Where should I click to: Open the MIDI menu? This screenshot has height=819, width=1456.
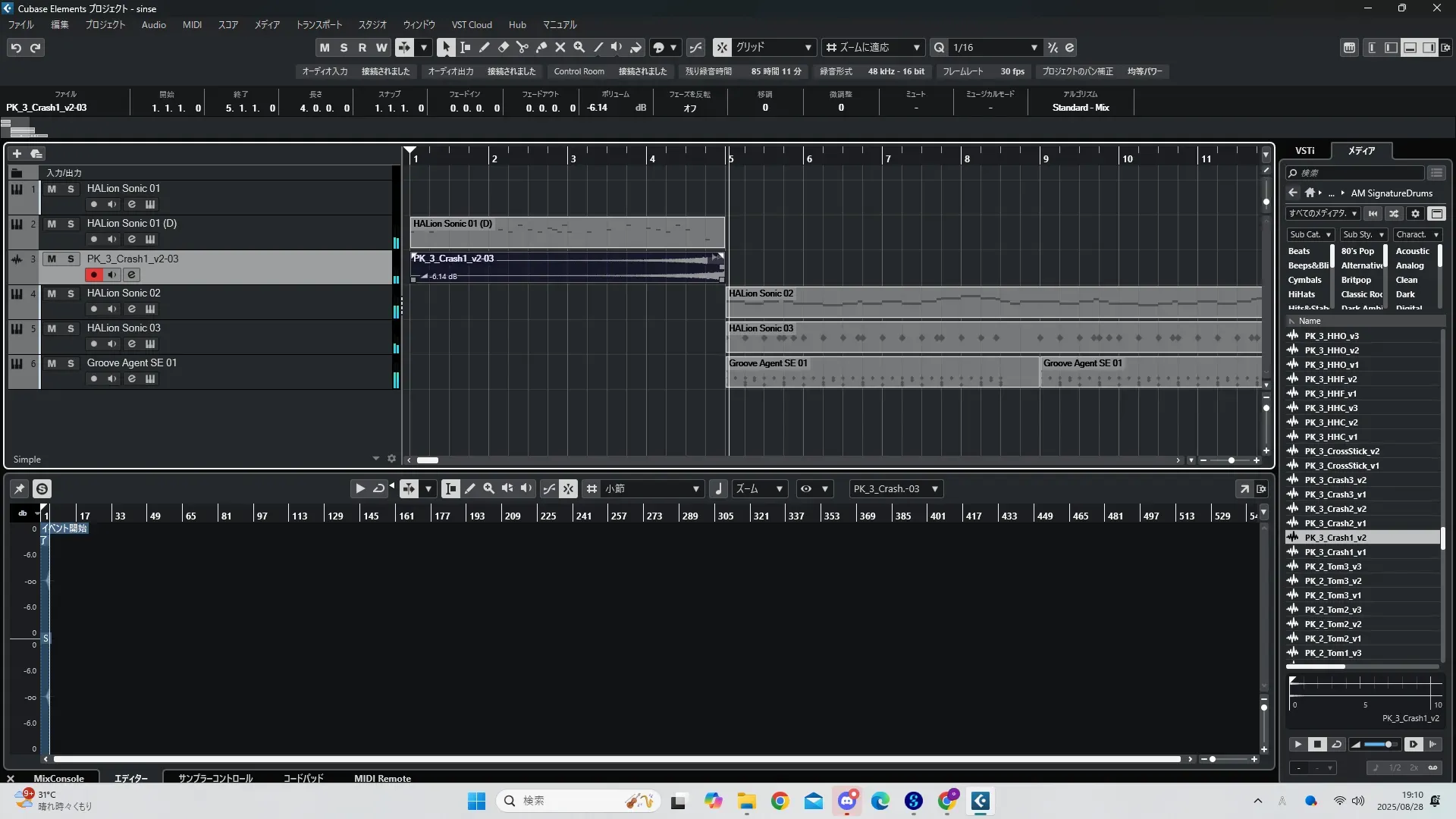point(192,25)
